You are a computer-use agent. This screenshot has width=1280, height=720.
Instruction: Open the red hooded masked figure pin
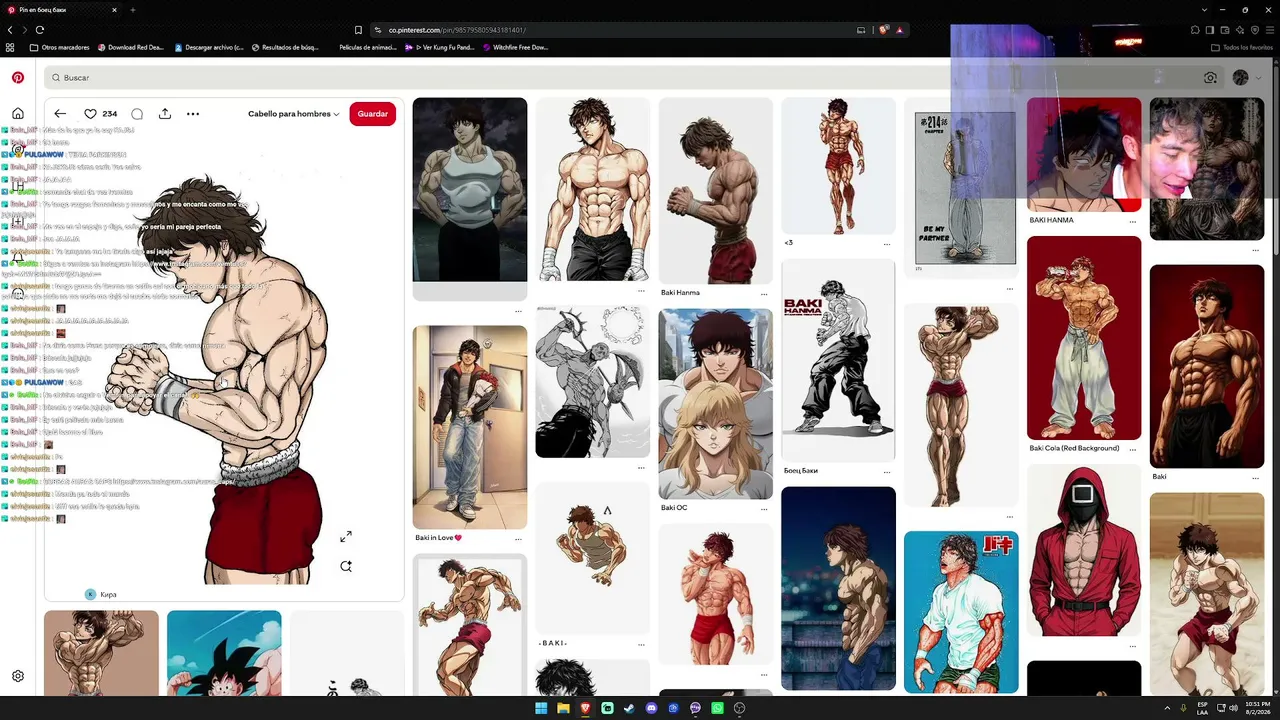point(1084,551)
